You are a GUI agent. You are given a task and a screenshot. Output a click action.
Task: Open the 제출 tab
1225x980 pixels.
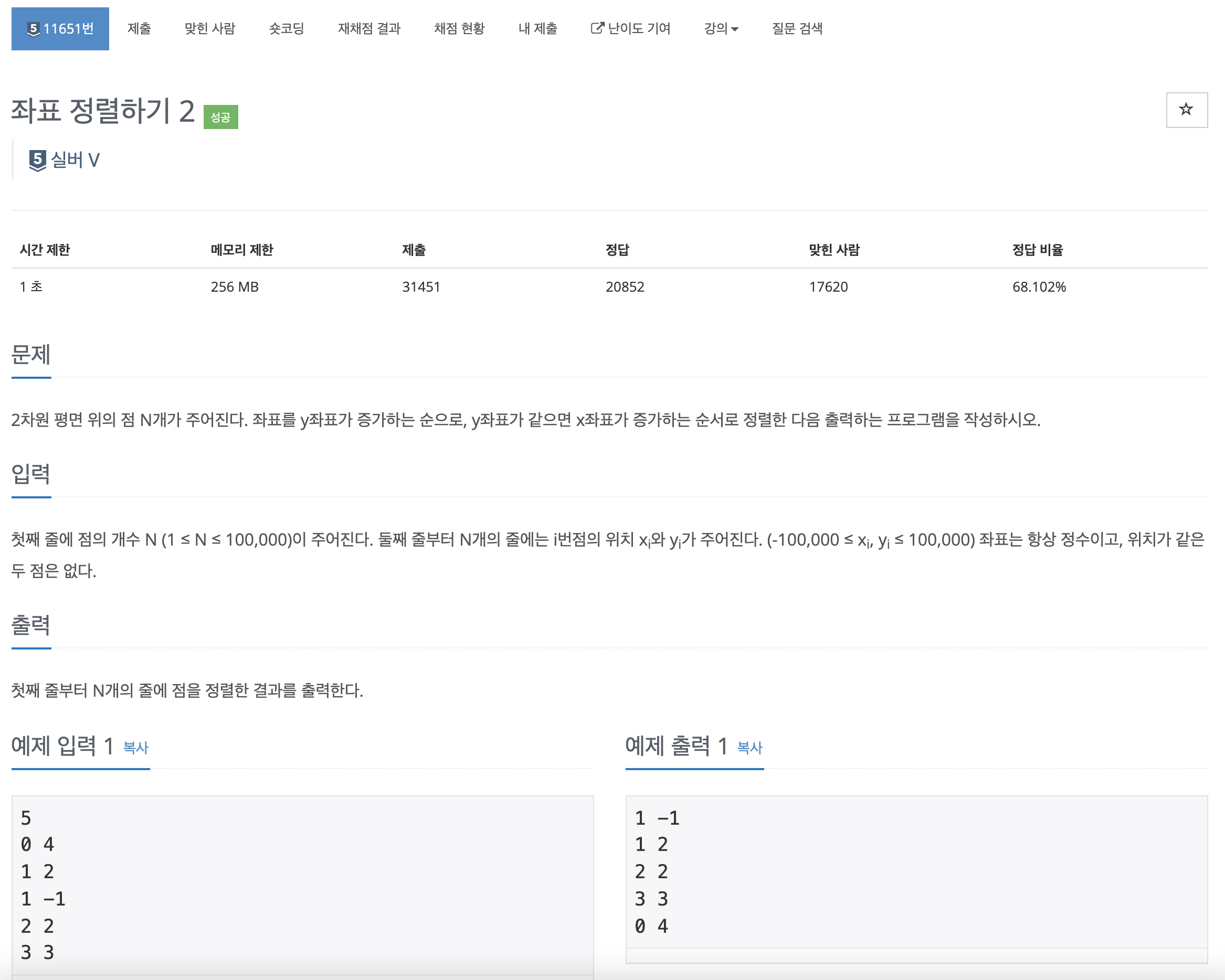pyautogui.click(x=139, y=28)
